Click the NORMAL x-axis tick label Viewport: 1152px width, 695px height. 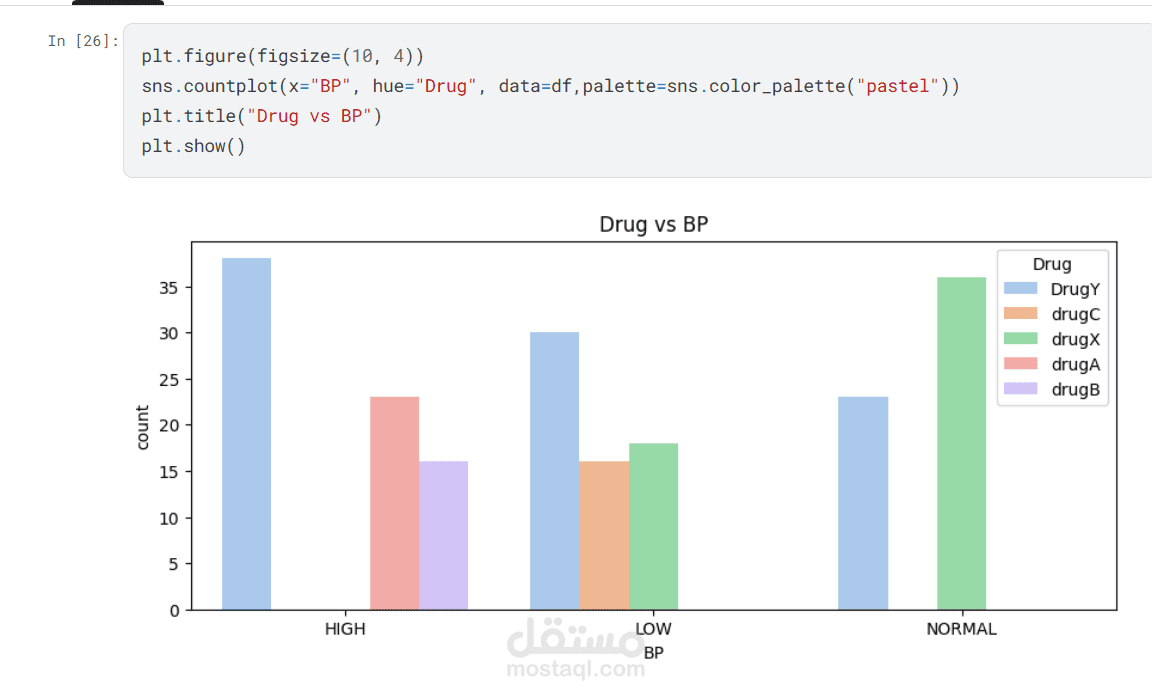961,630
